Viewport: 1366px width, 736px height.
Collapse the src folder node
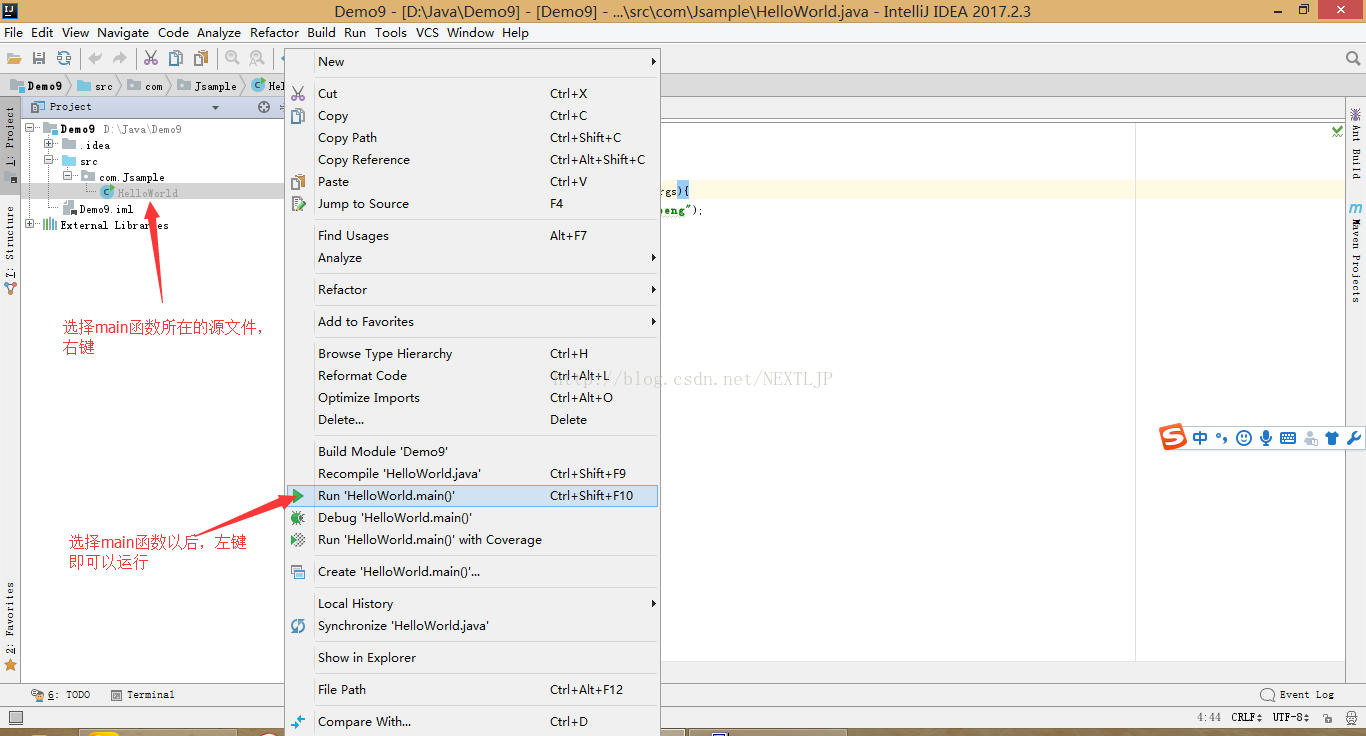coord(48,161)
